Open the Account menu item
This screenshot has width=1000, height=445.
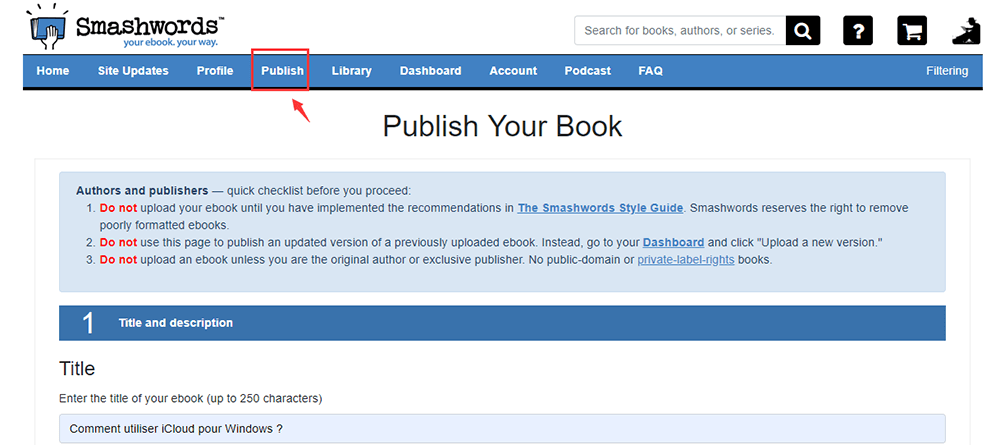513,71
